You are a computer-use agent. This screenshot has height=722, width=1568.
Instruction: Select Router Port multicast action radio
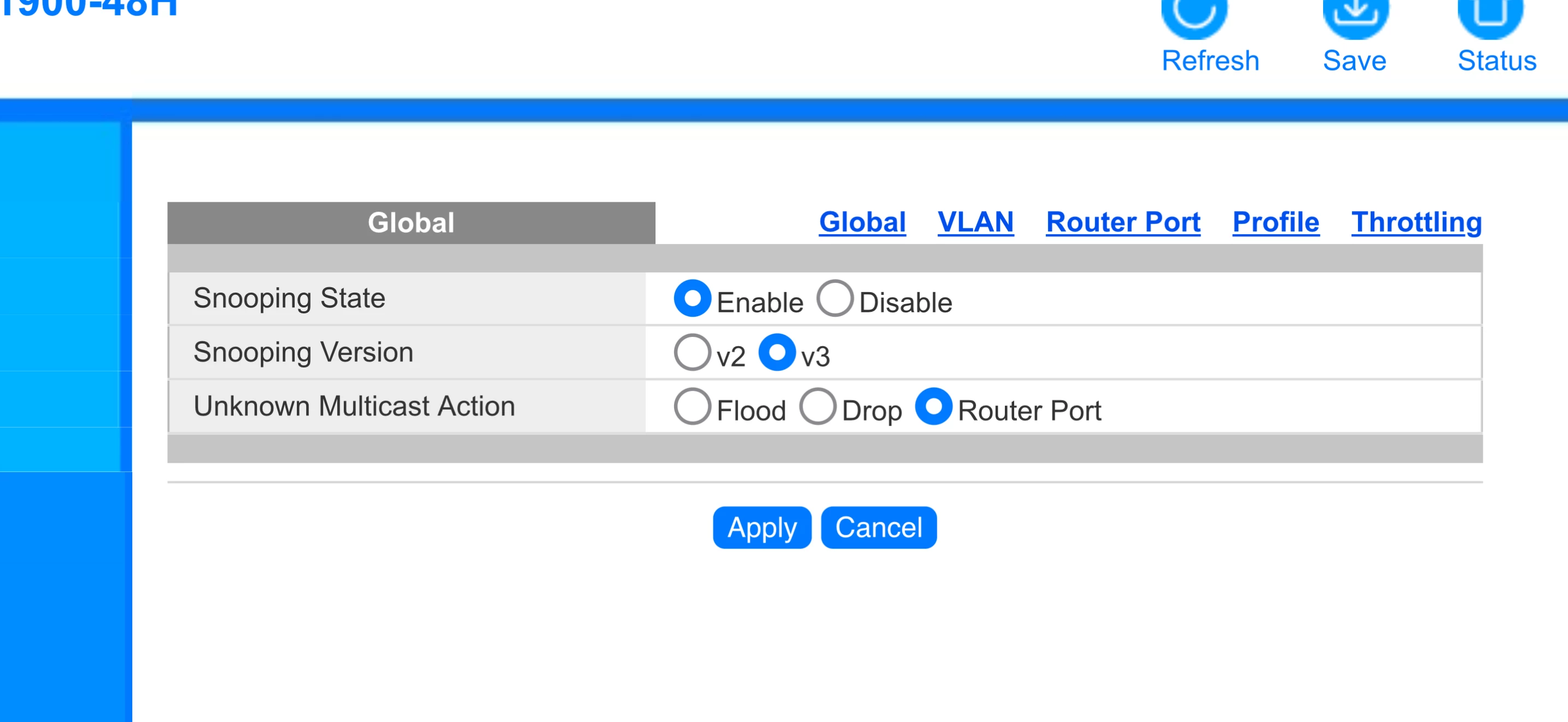coord(933,406)
